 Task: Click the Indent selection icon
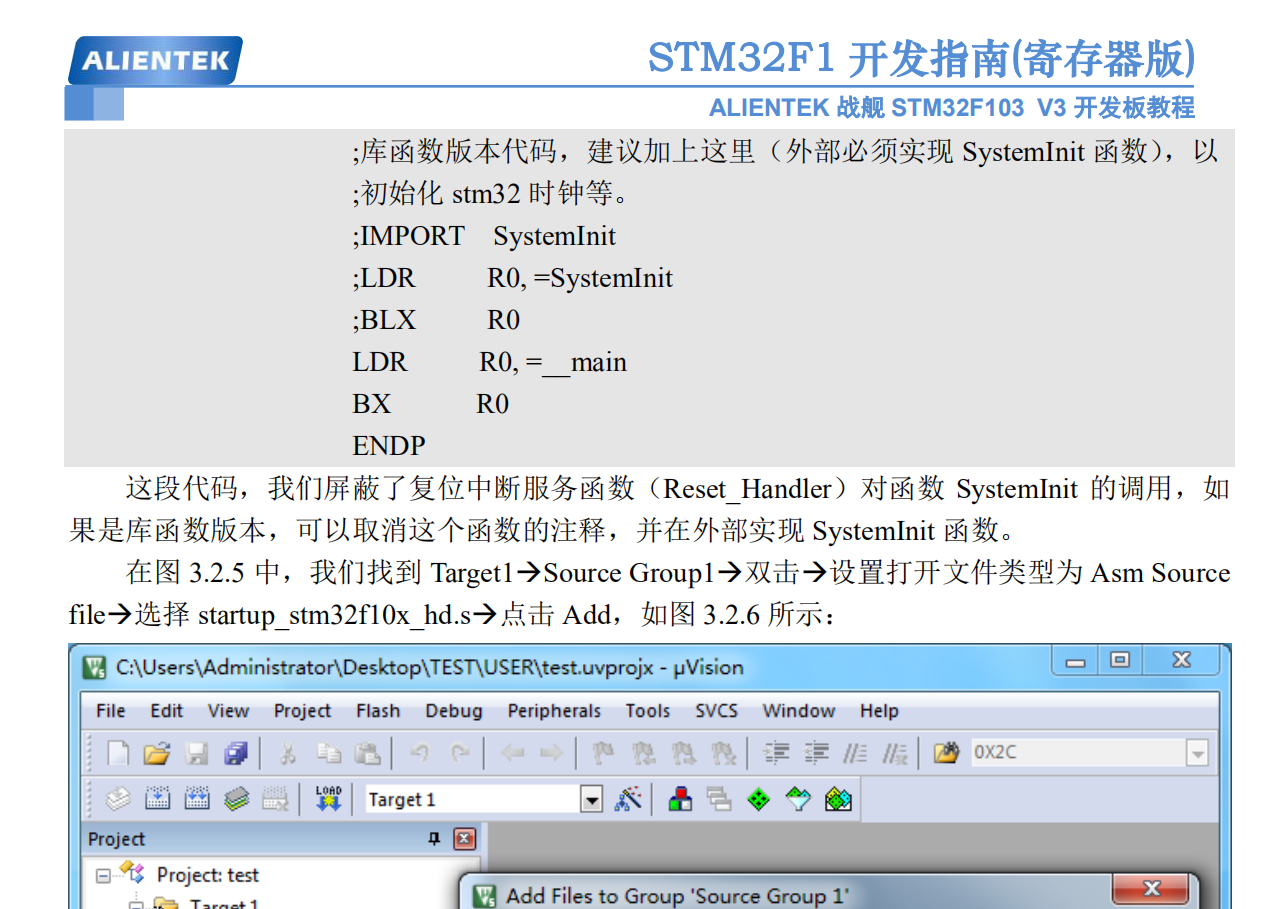[x=776, y=753]
